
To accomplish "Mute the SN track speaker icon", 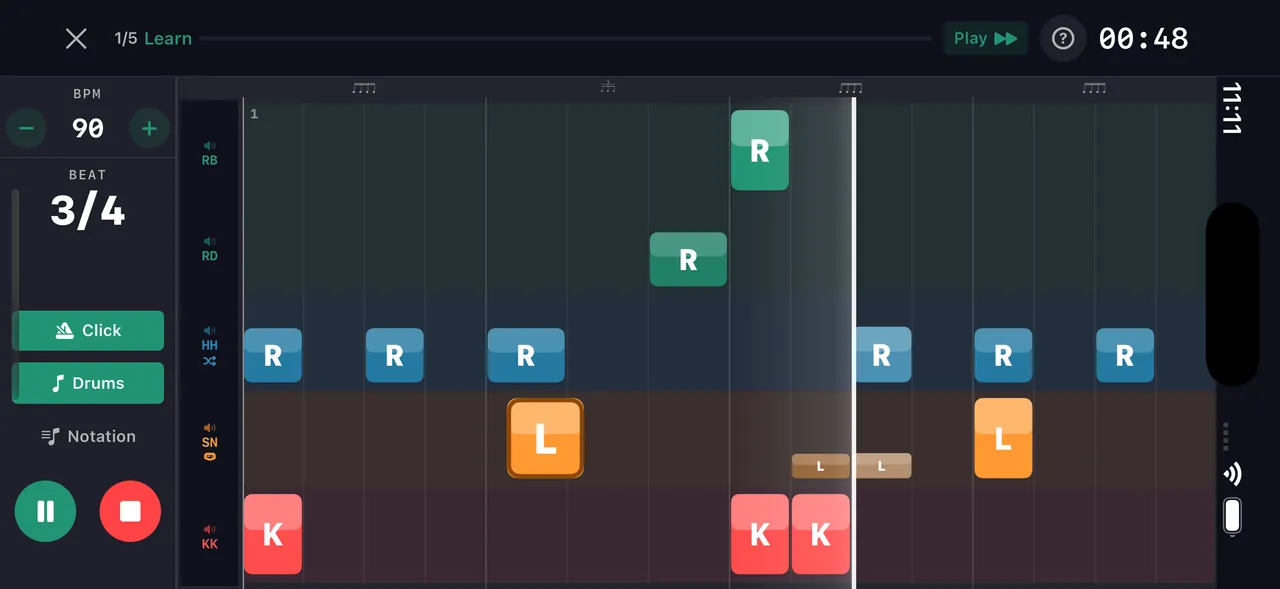I will (210, 427).
